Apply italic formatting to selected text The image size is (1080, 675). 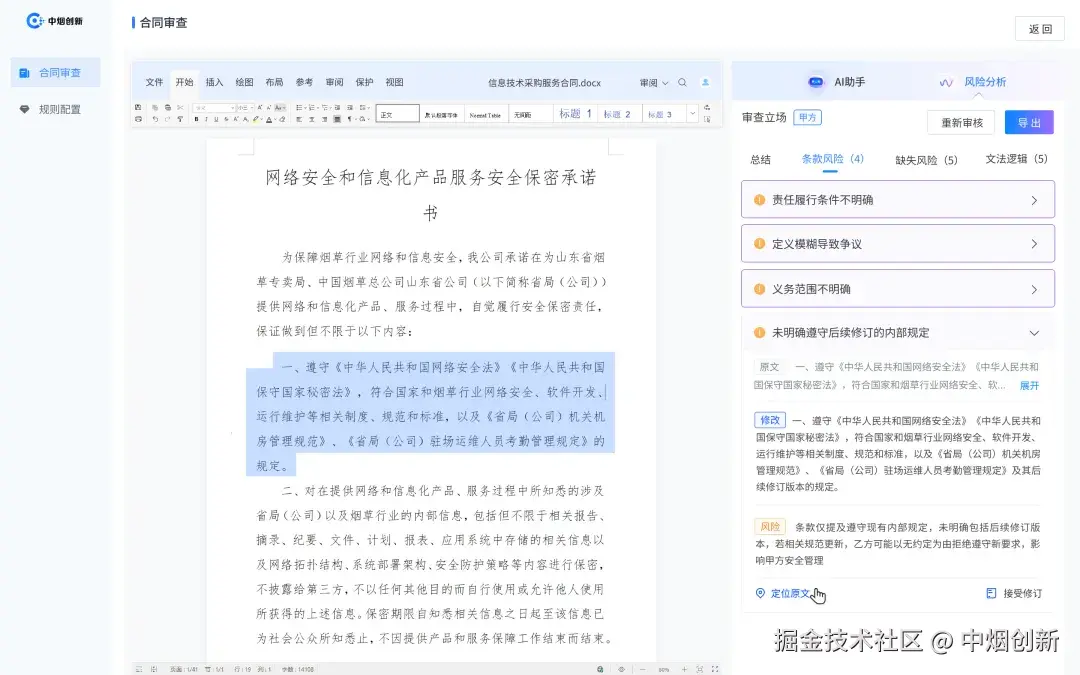coord(206,118)
